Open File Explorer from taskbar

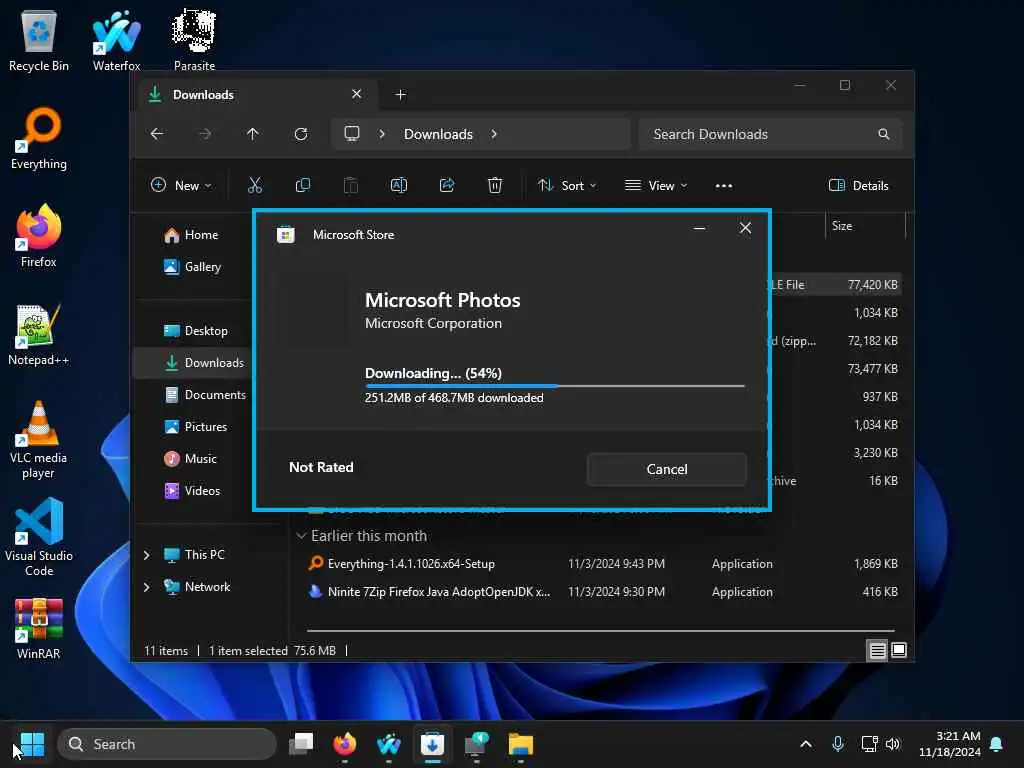pos(521,744)
